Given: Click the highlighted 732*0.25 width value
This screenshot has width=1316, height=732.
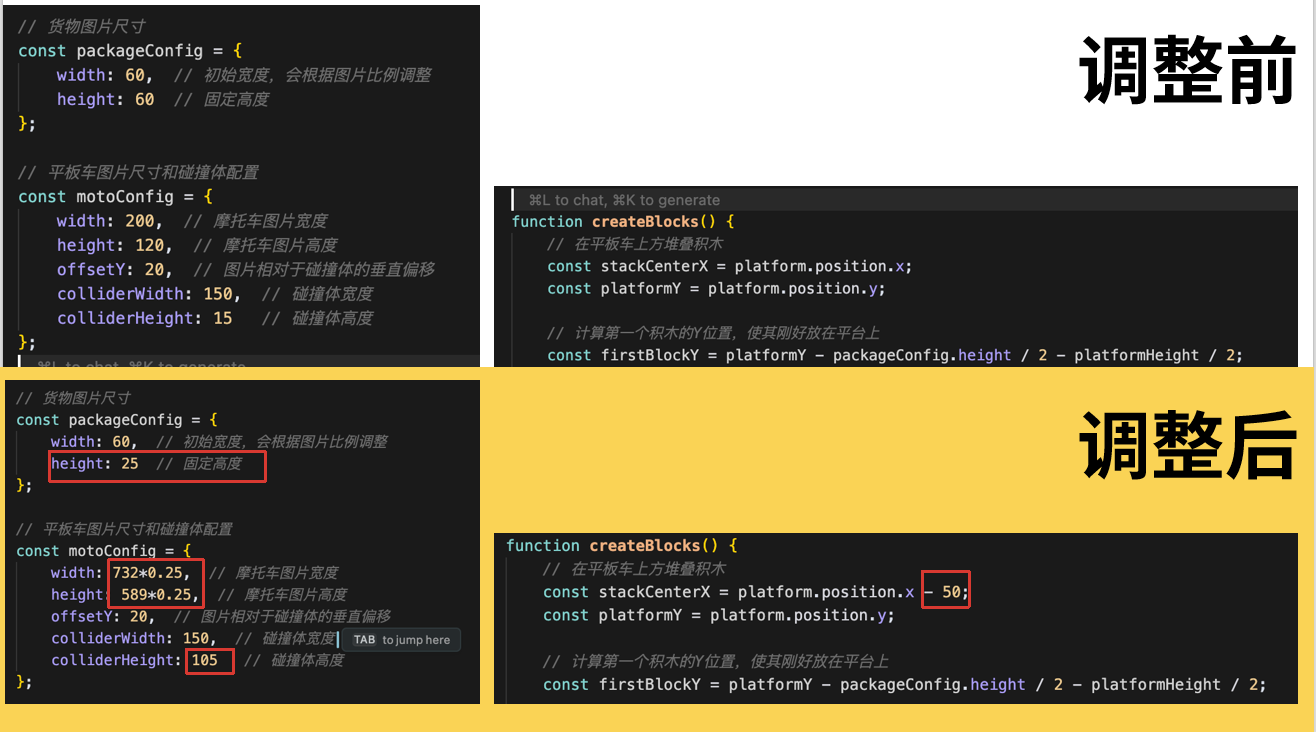Looking at the screenshot, I should pos(155,573).
